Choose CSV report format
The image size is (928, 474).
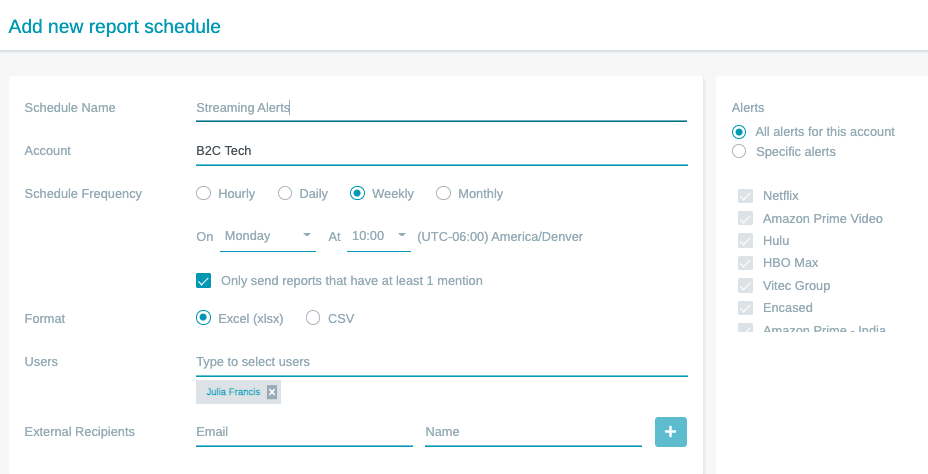pos(313,319)
